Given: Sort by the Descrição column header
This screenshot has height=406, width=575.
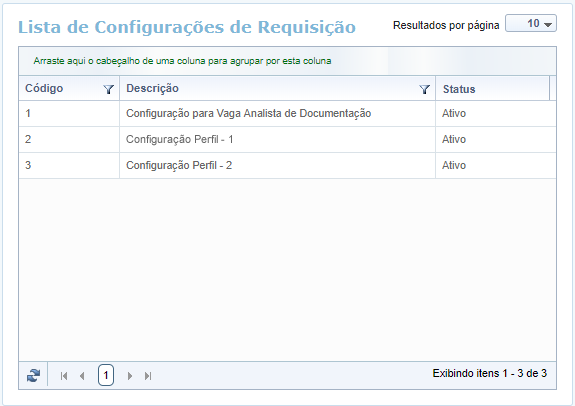Looking at the screenshot, I should tap(153, 88).
